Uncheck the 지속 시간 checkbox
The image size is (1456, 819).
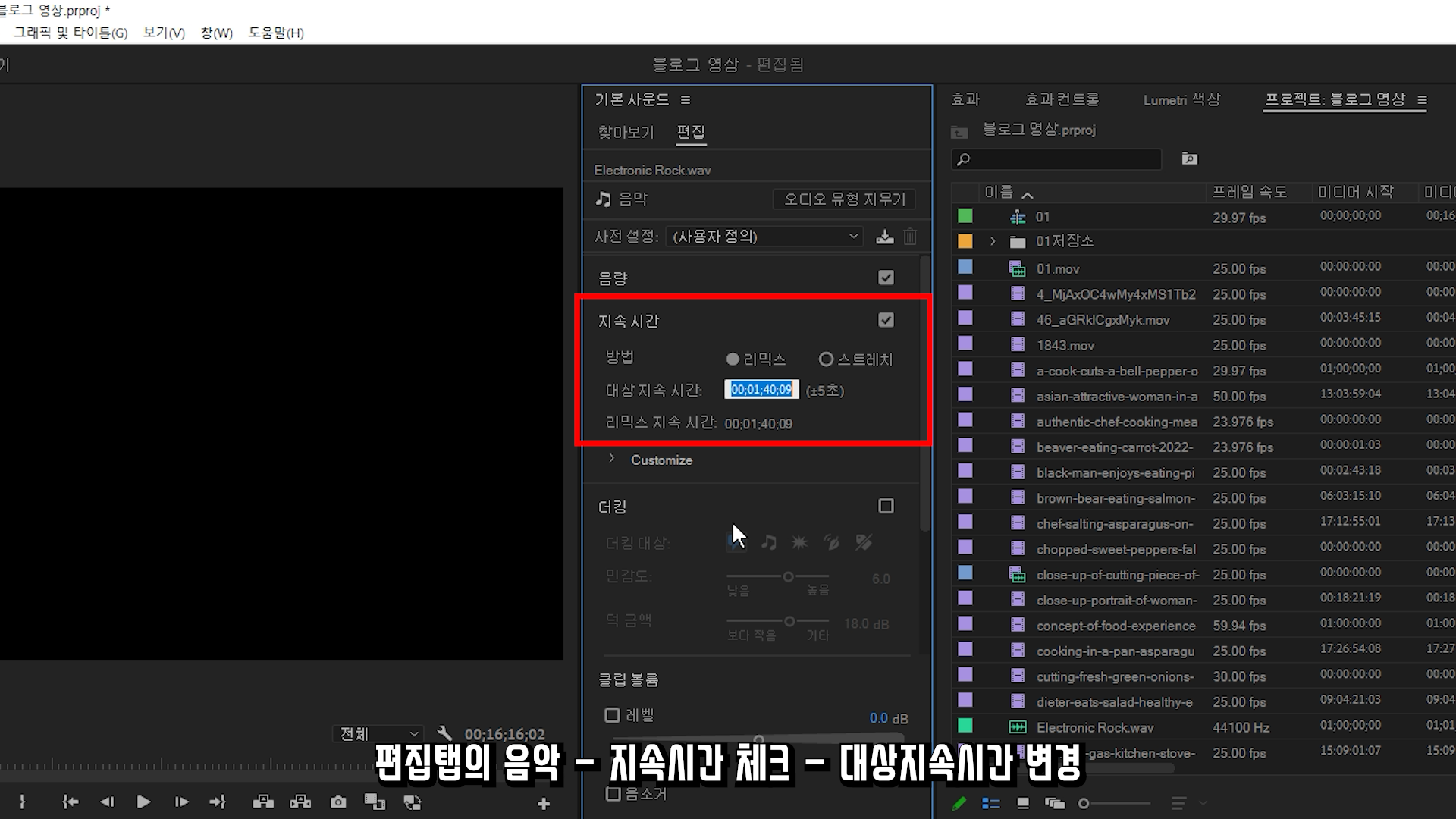click(886, 320)
